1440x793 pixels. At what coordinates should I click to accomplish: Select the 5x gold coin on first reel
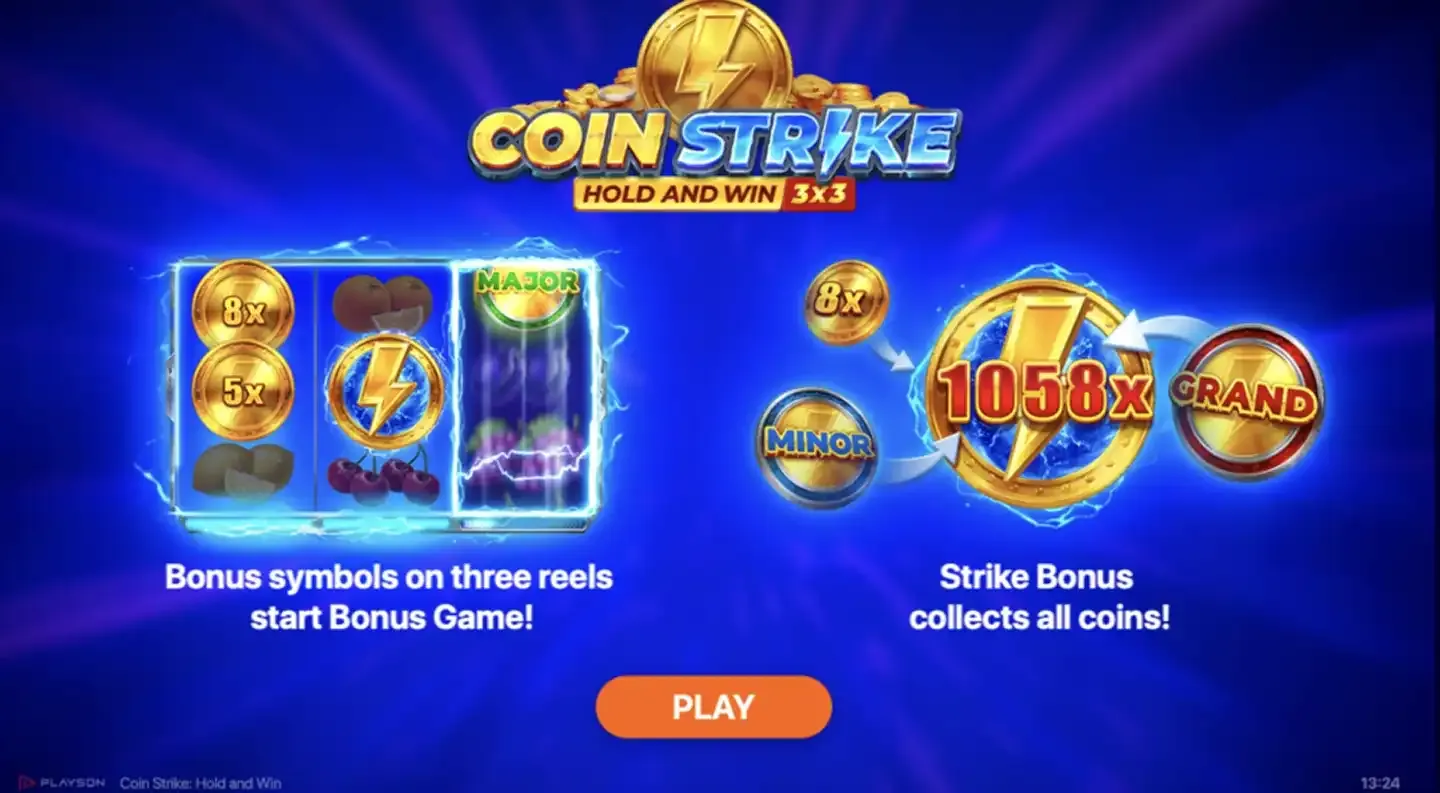243,390
